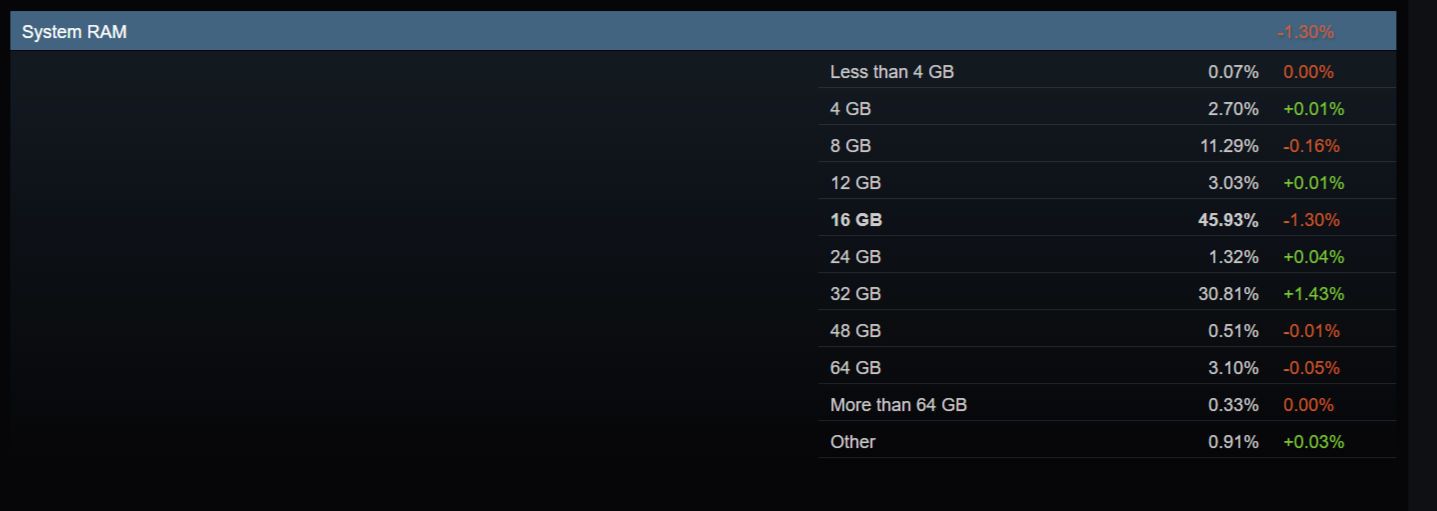Click the bold 16 GB row
1437x511 pixels.
pos(856,220)
